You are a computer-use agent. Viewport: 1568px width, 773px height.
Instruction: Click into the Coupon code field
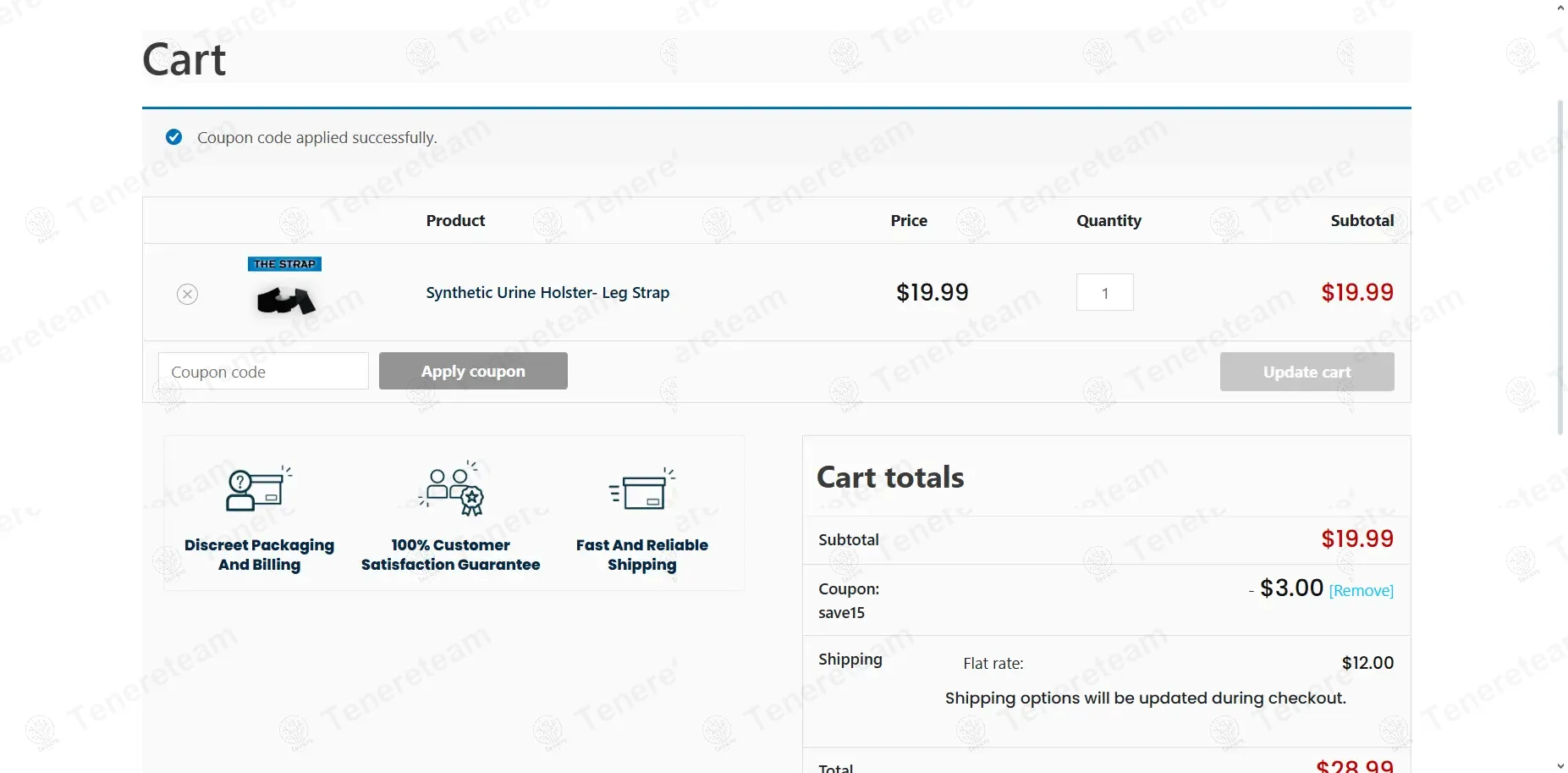coord(263,372)
